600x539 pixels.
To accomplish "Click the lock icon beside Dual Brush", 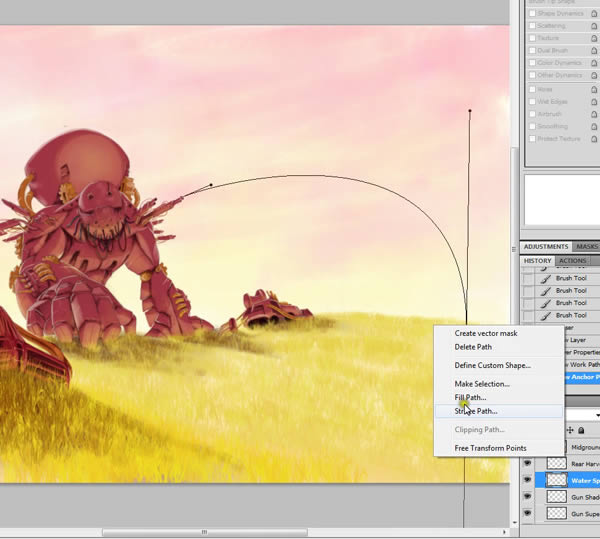I will coord(594,51).
